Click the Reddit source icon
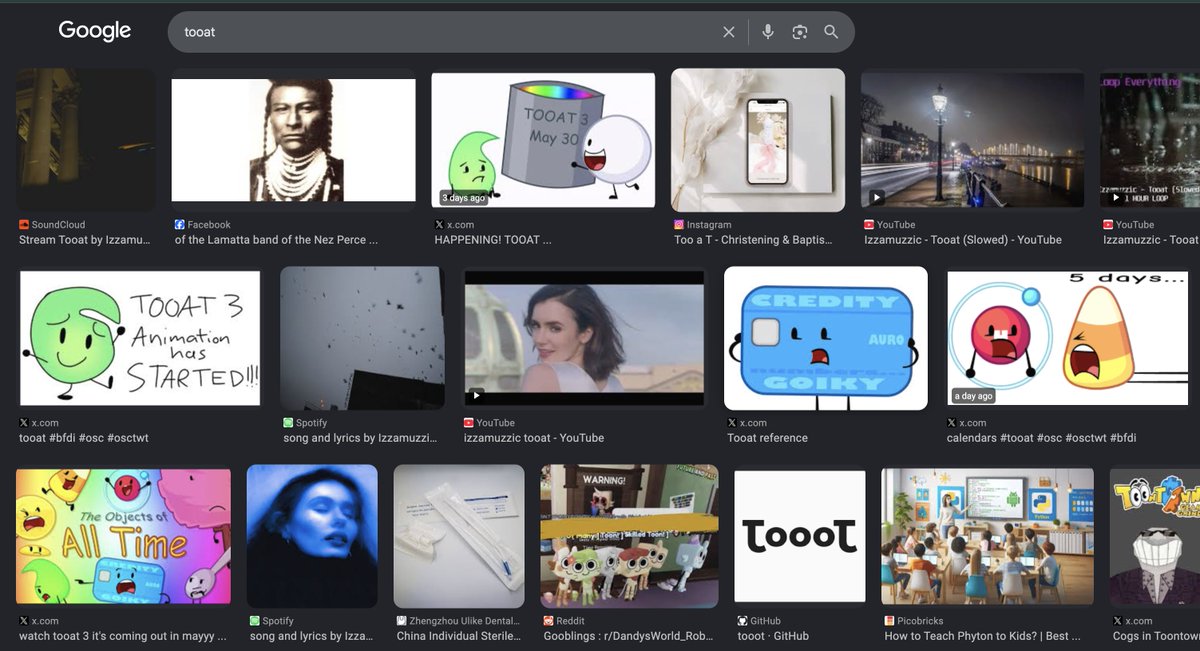The width and height of the screenshot is (1200, 651). click(549, 621)
